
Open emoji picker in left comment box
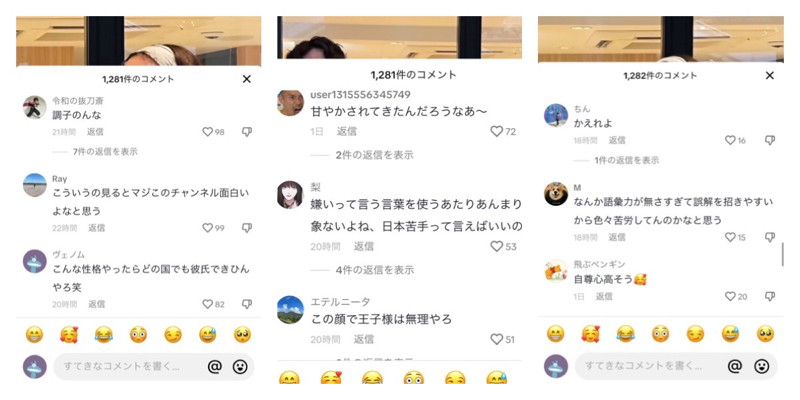pyautogui.click(x=239, y=366)
